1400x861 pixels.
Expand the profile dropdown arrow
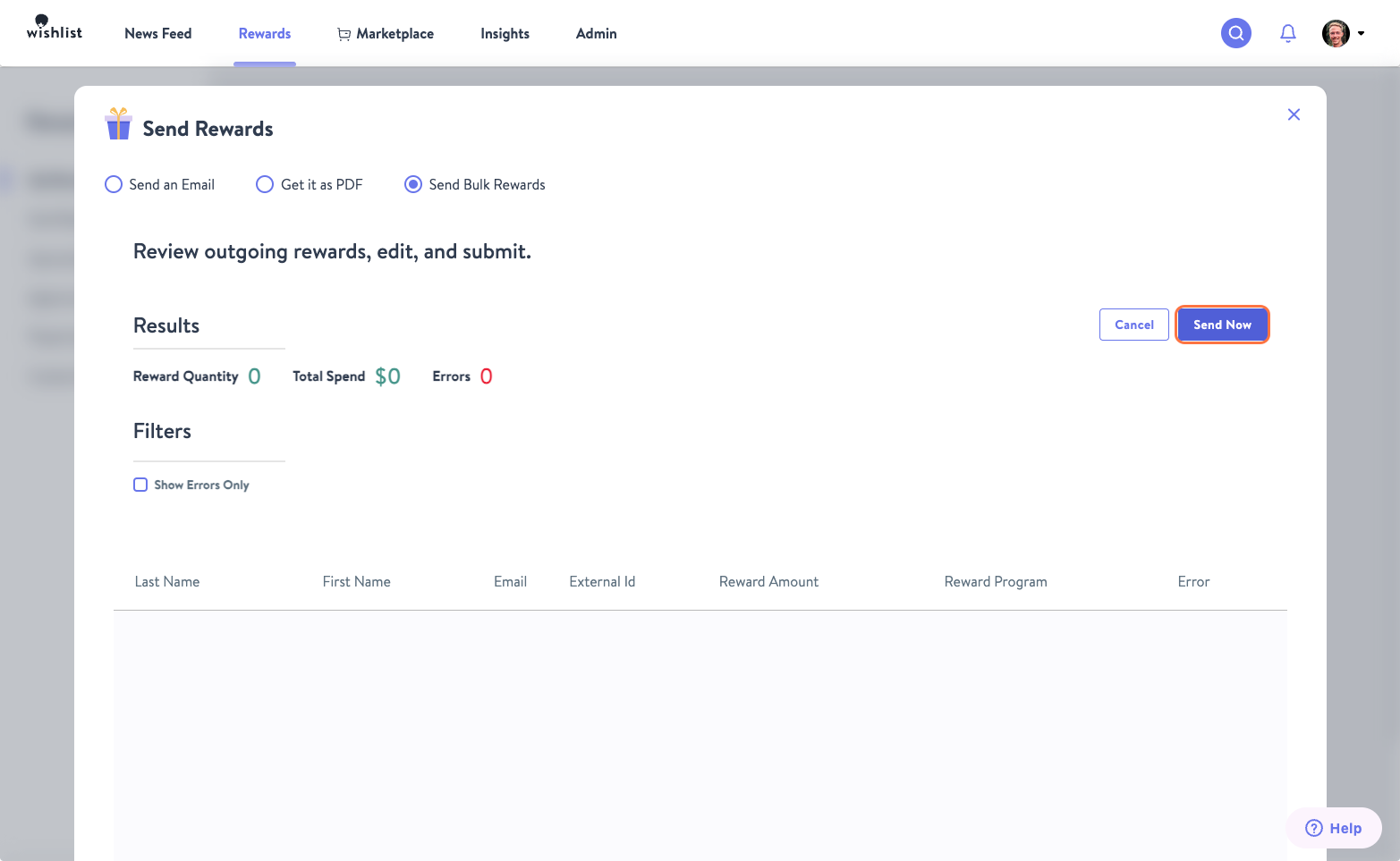(x=1362, y=33)
